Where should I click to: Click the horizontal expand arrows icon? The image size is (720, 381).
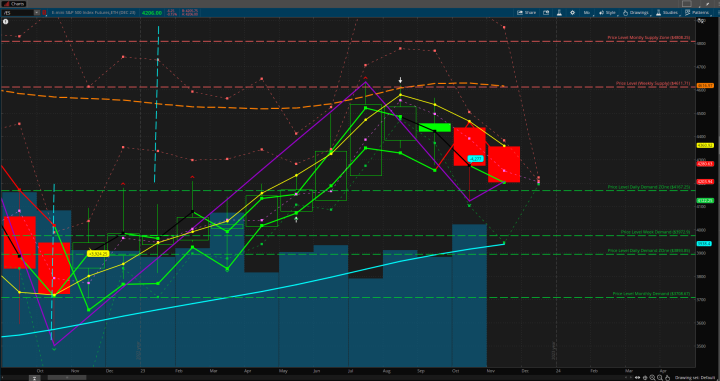[x=637, y=377]
